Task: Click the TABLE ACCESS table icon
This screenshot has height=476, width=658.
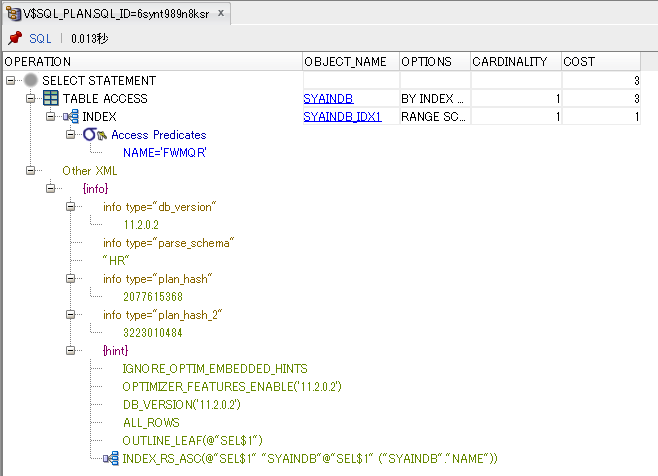Action: (51, 98)
